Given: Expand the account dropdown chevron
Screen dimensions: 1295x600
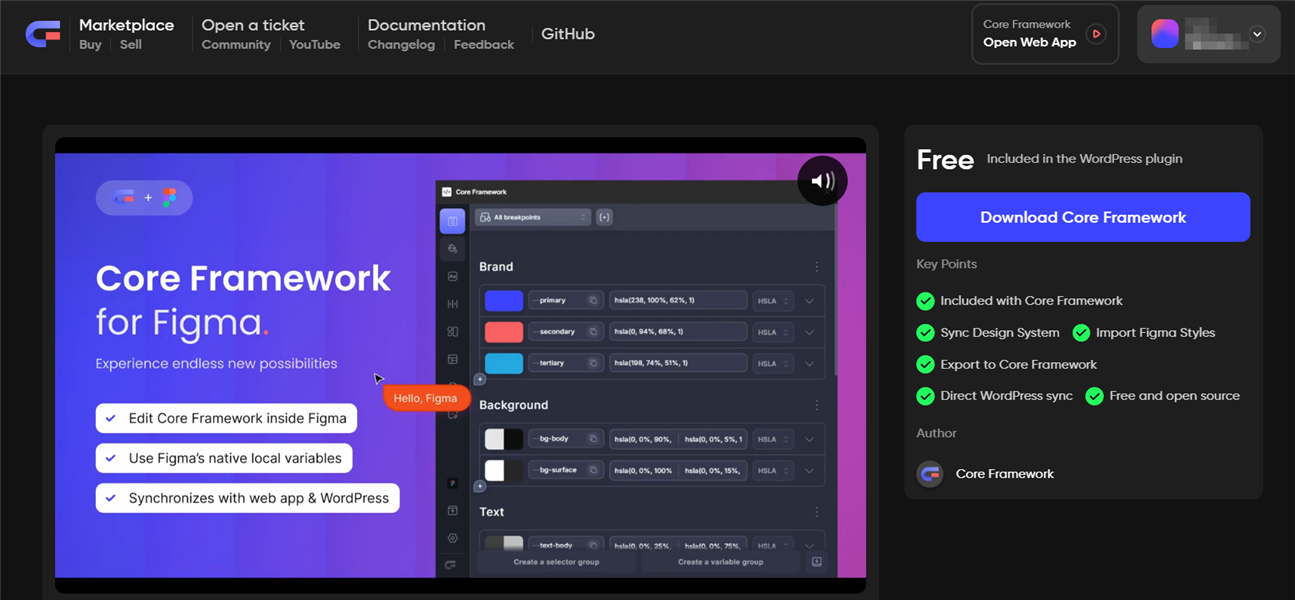Looking at the screenshot, I should tap(1258, 34).
